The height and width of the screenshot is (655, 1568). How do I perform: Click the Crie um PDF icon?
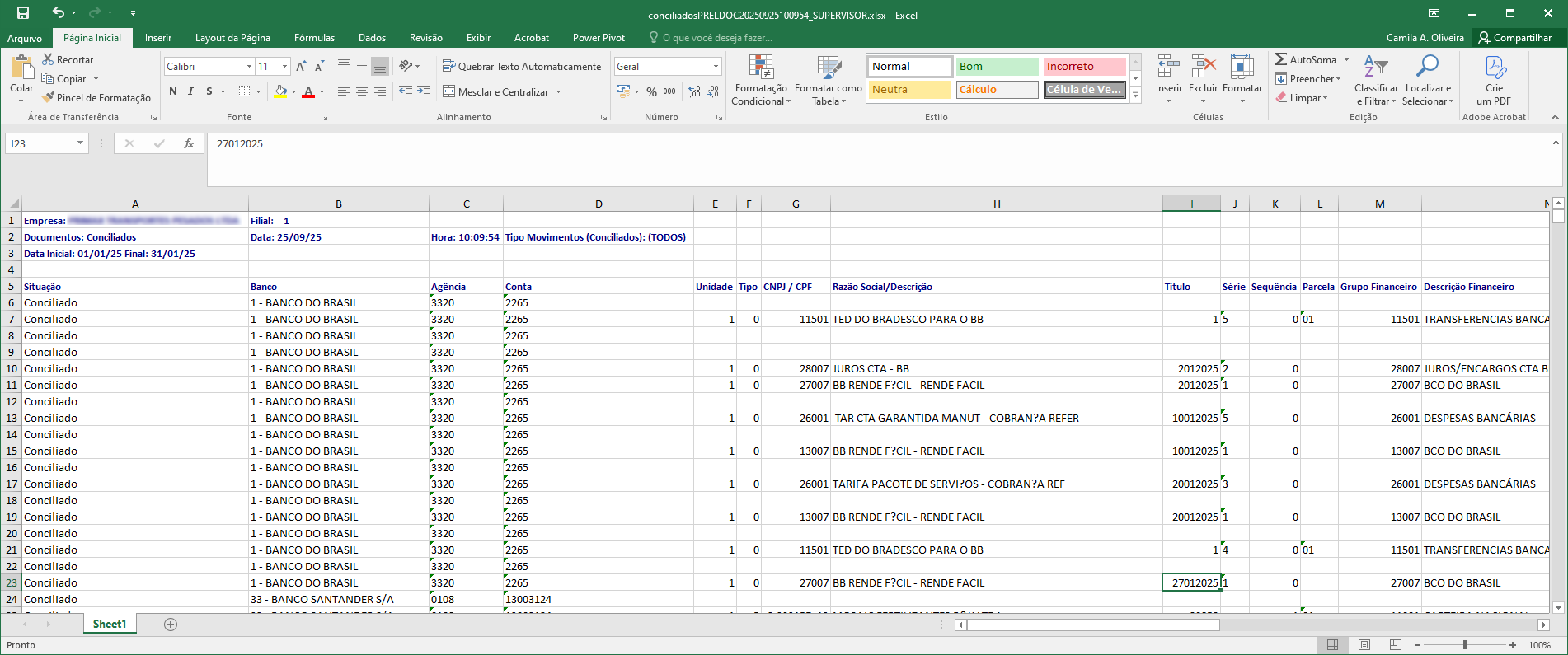(x=1494, y=68)
